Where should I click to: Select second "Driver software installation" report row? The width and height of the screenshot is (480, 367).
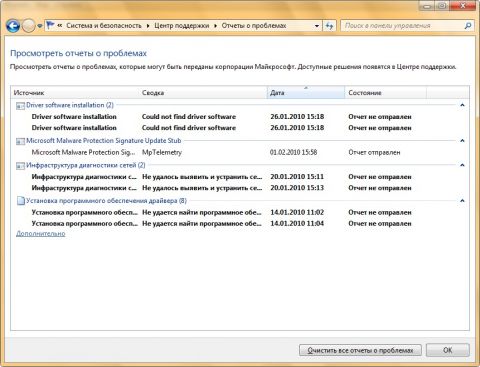(240, 128)
